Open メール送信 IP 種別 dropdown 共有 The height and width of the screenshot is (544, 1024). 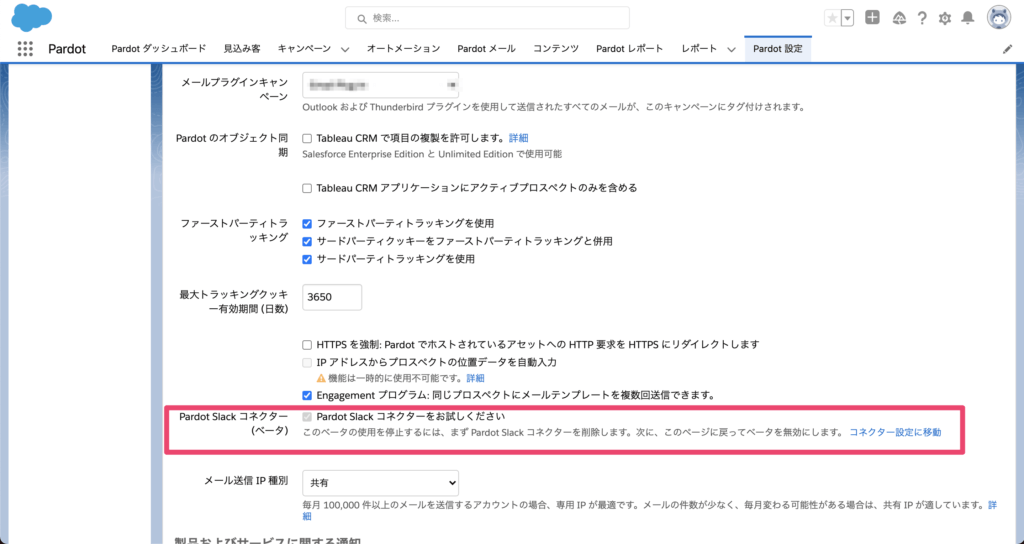380,483
